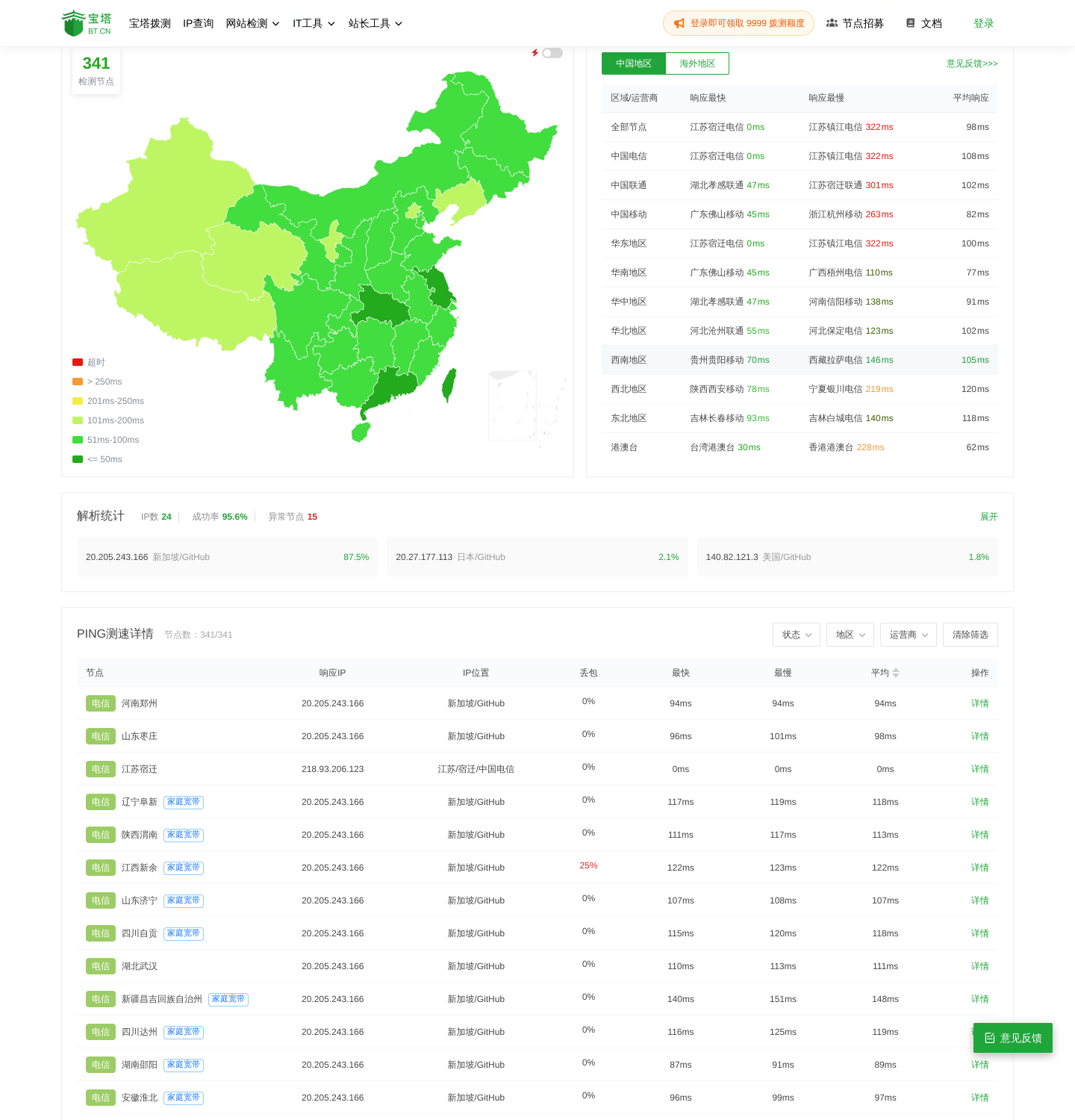
Task: Expand the 站长工具 menu
Action: click(376, 23)
